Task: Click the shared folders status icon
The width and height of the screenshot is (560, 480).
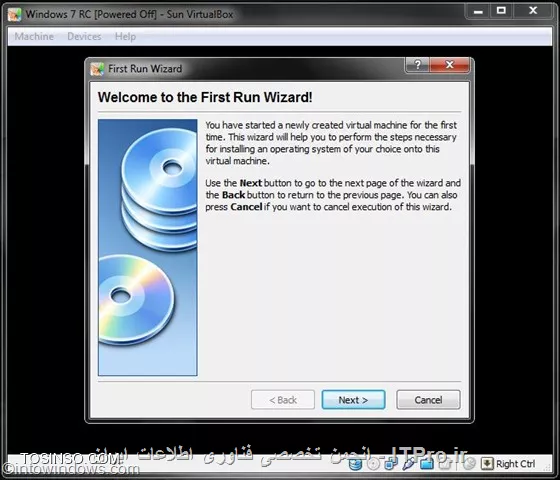Action: pyautogui.click(x=427, y=463)
